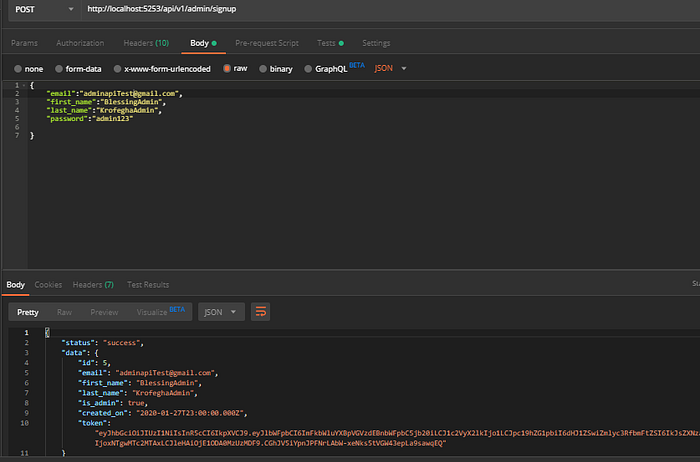The width and height of the screenshot is (700, 462).
Task: Select the form-data radio button
Action: pyautogui.click(x=59, y=69)
